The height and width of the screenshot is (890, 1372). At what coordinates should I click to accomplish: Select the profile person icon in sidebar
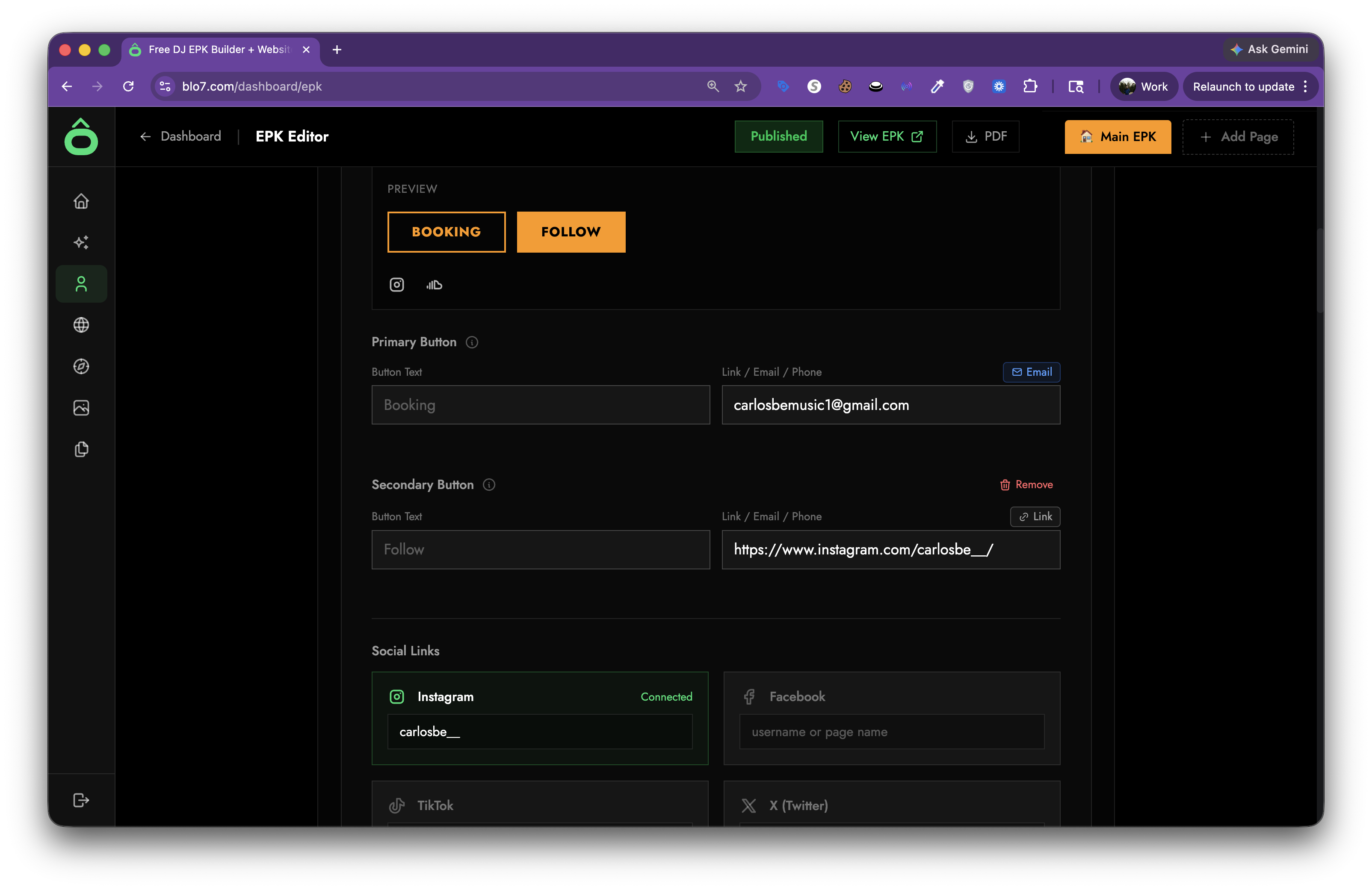tap(81, 284)
